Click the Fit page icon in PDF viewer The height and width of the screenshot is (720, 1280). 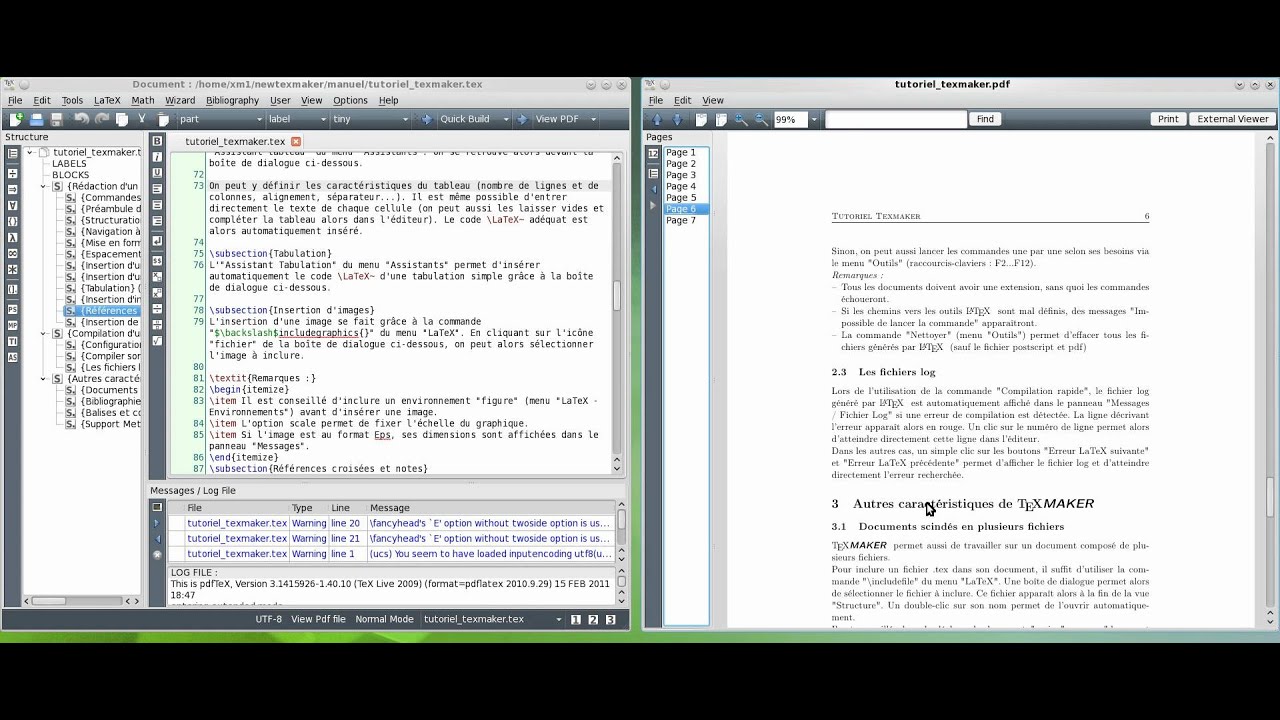(x=721, y=119)
